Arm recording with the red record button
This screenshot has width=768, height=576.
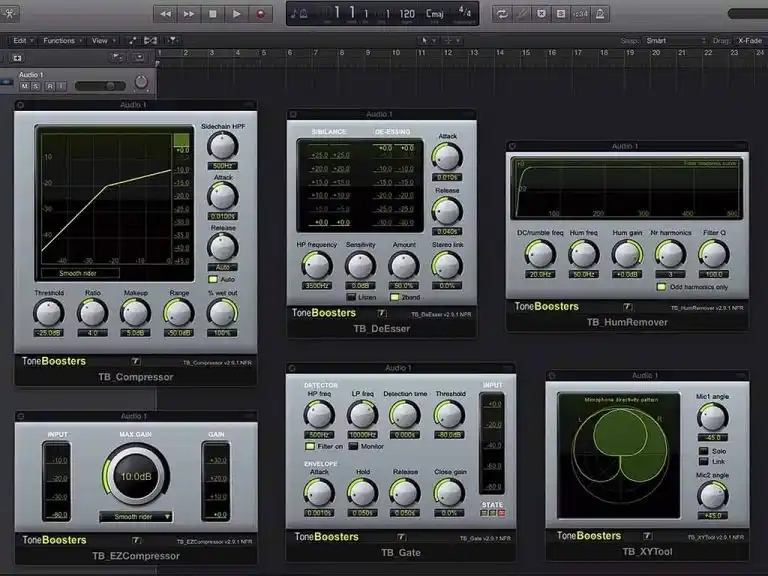click(x=260, y=14)
